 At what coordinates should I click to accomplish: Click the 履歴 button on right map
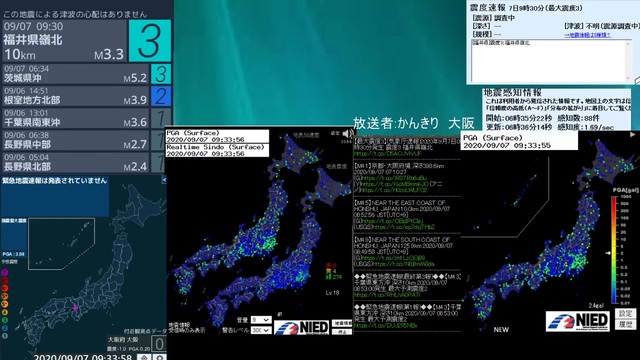click(x=625, y=324)
